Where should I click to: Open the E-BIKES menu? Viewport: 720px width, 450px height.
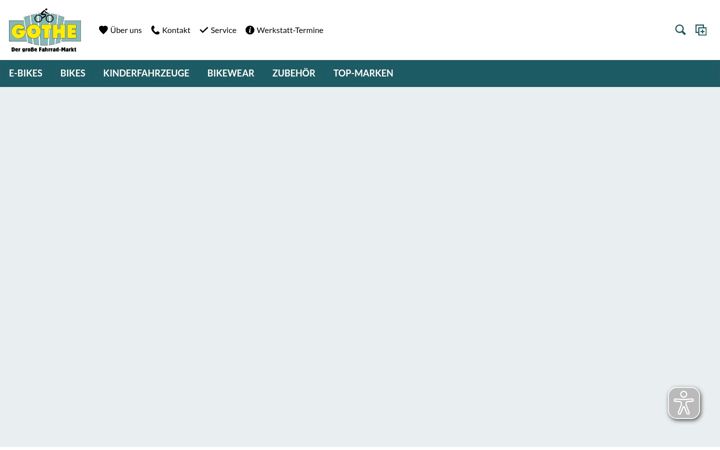point(26,73)
